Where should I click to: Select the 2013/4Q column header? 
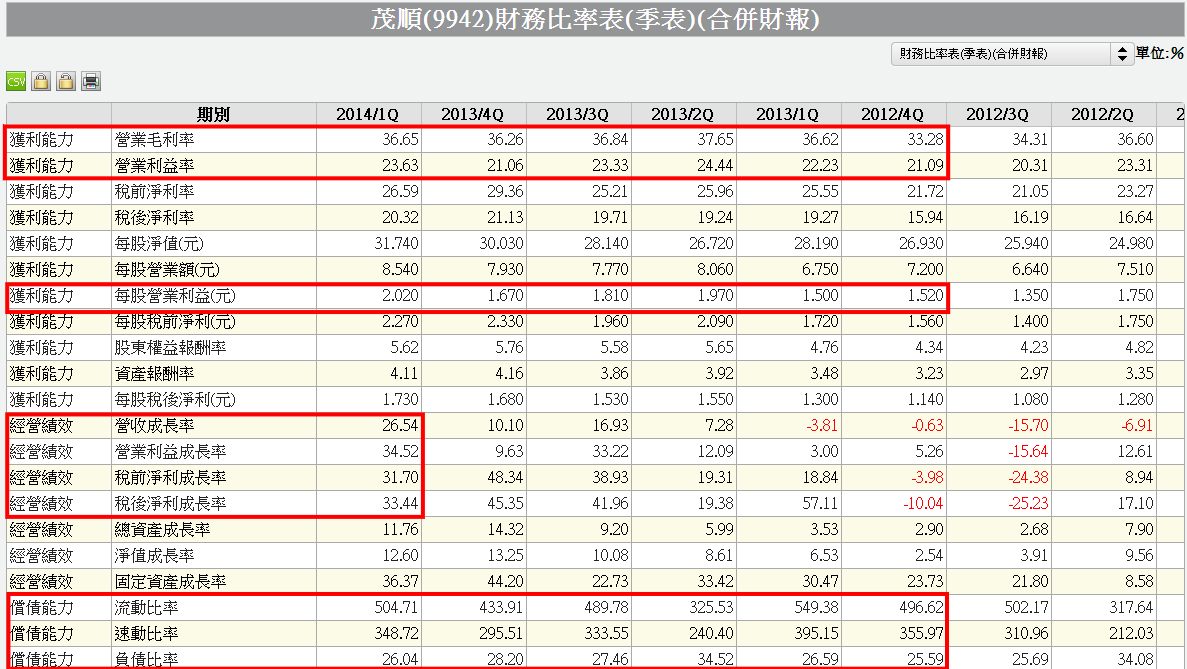[x=472, y=114]
